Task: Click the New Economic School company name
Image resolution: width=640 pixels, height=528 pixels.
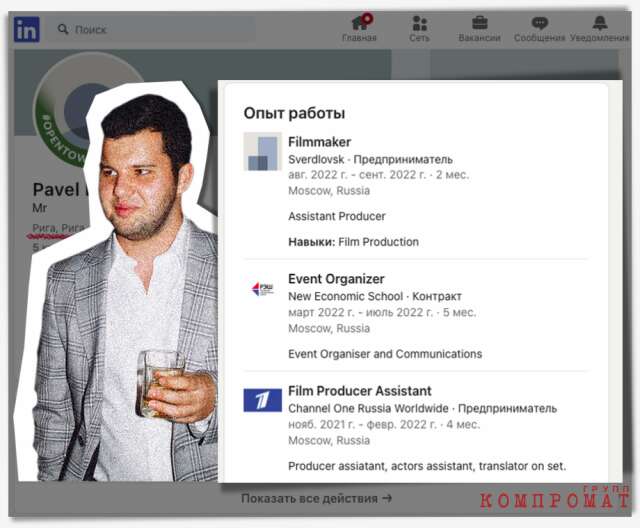Action: 345,296
